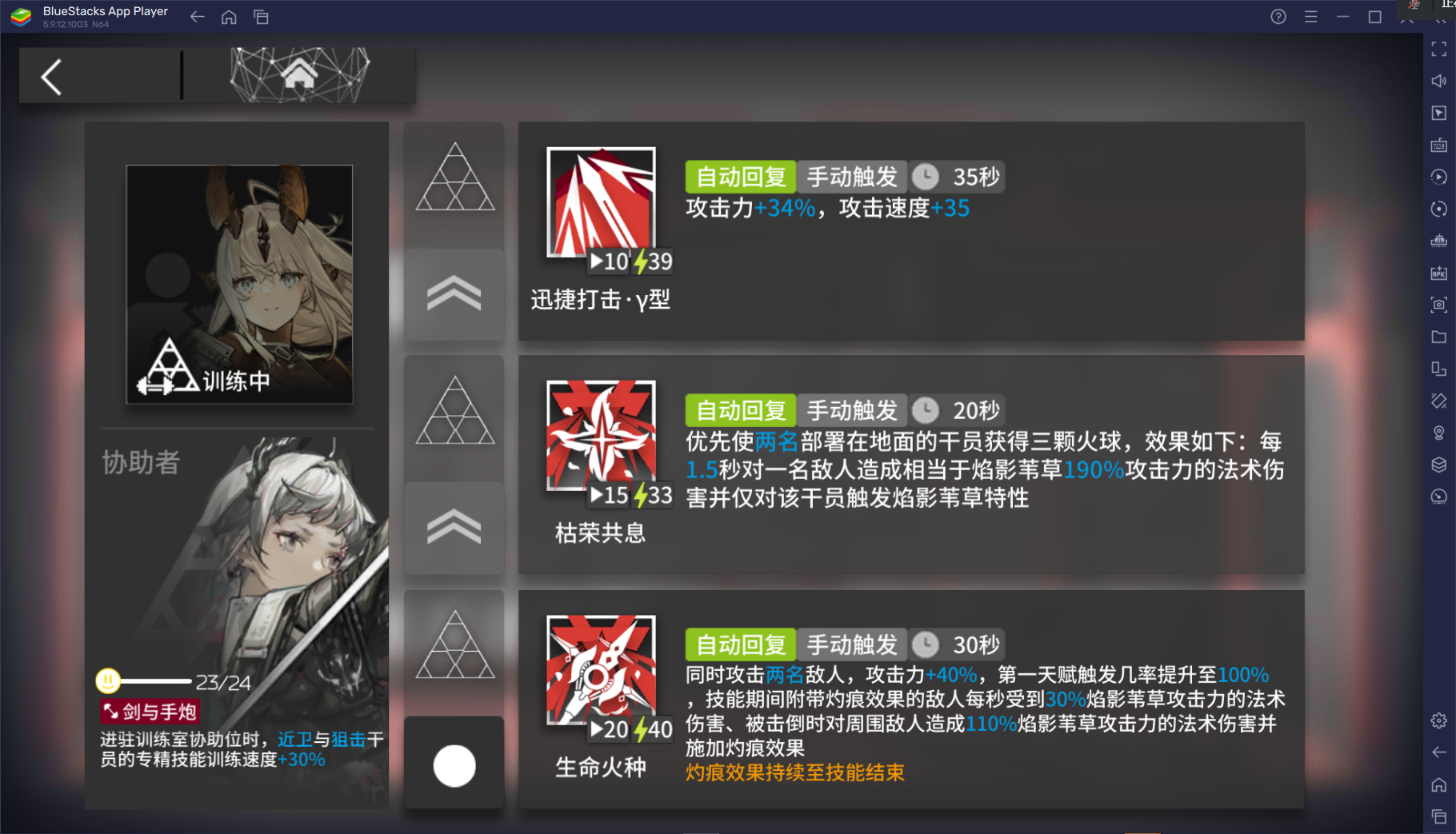The image size is (1456, 834).
Task: Open BlueStacks settings gear
Action: click(1438, 720)
